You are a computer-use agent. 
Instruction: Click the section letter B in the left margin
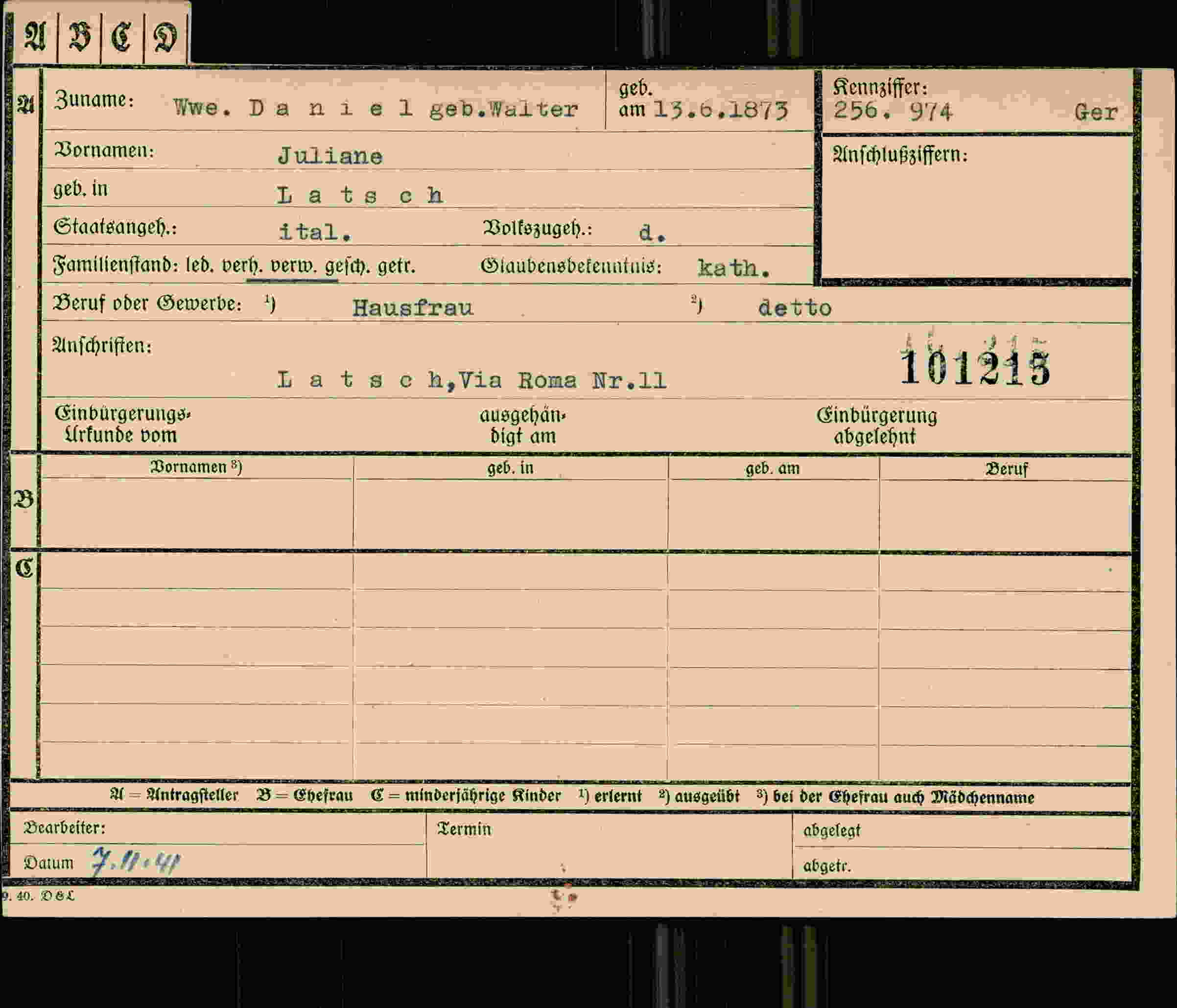point(24,499)
